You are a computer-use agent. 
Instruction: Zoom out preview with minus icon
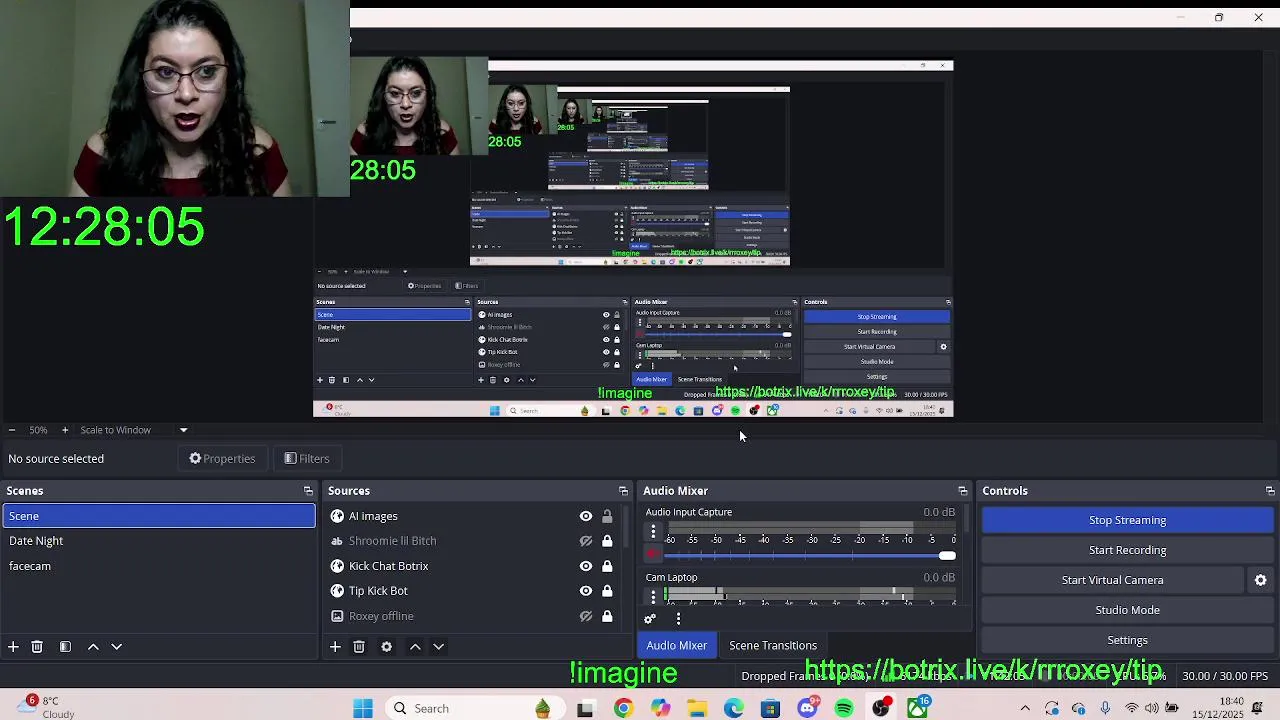[x=11, y=430]
